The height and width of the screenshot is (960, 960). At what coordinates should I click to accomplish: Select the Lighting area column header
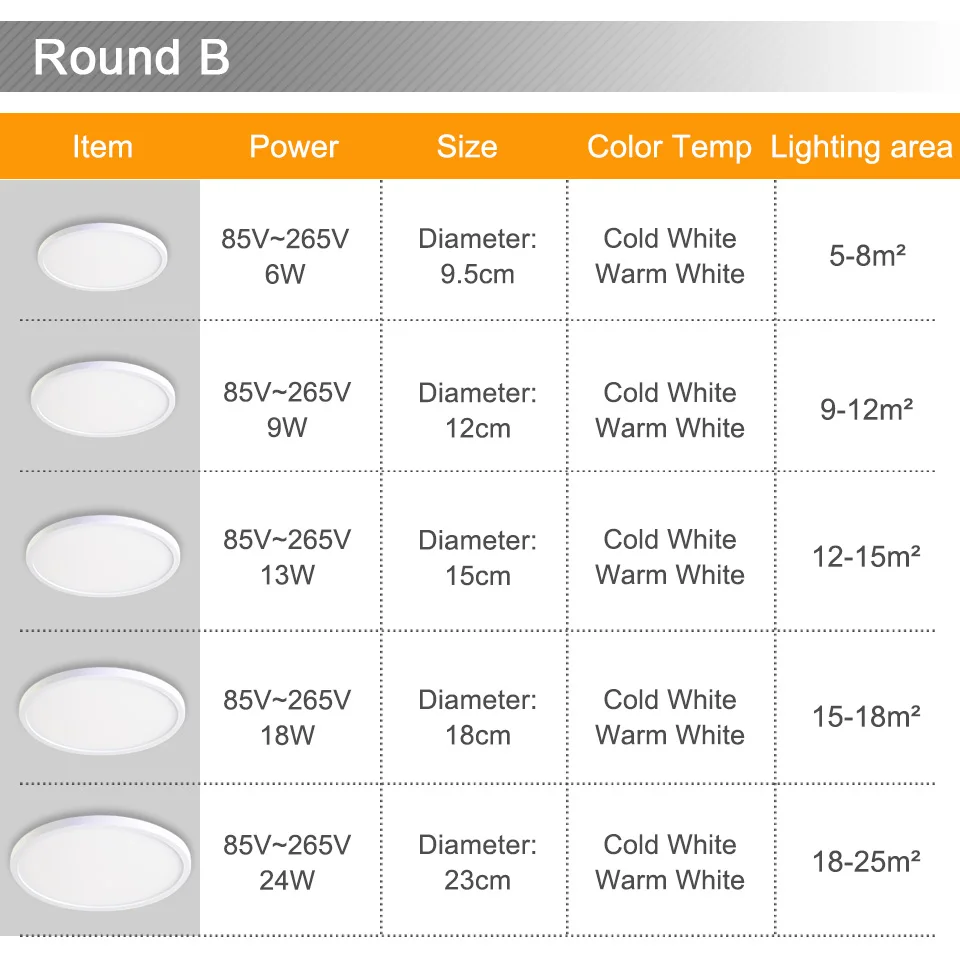[x=861, y=147]
